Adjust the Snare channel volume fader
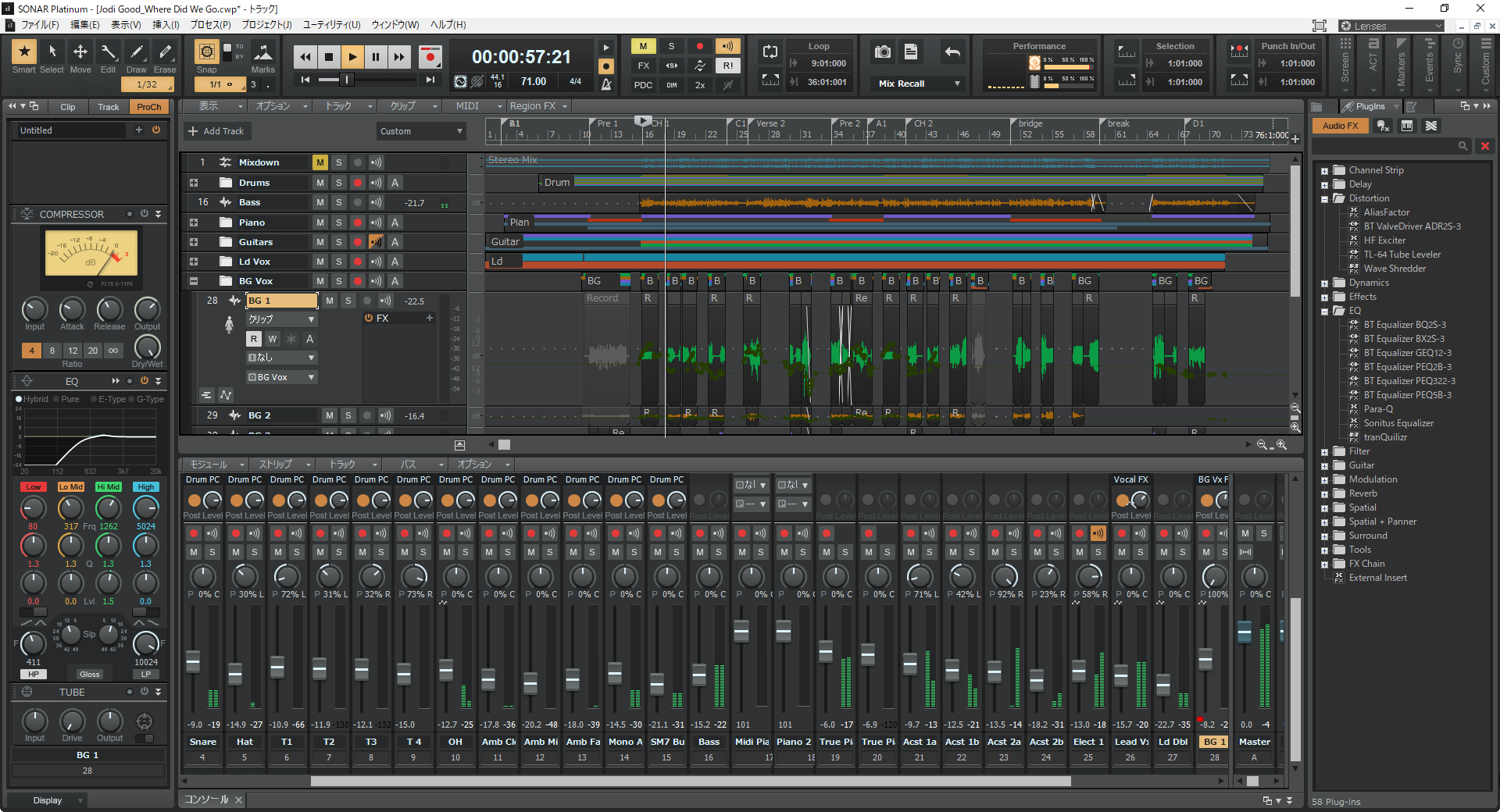1500x812 pixels. click(193, 661)
